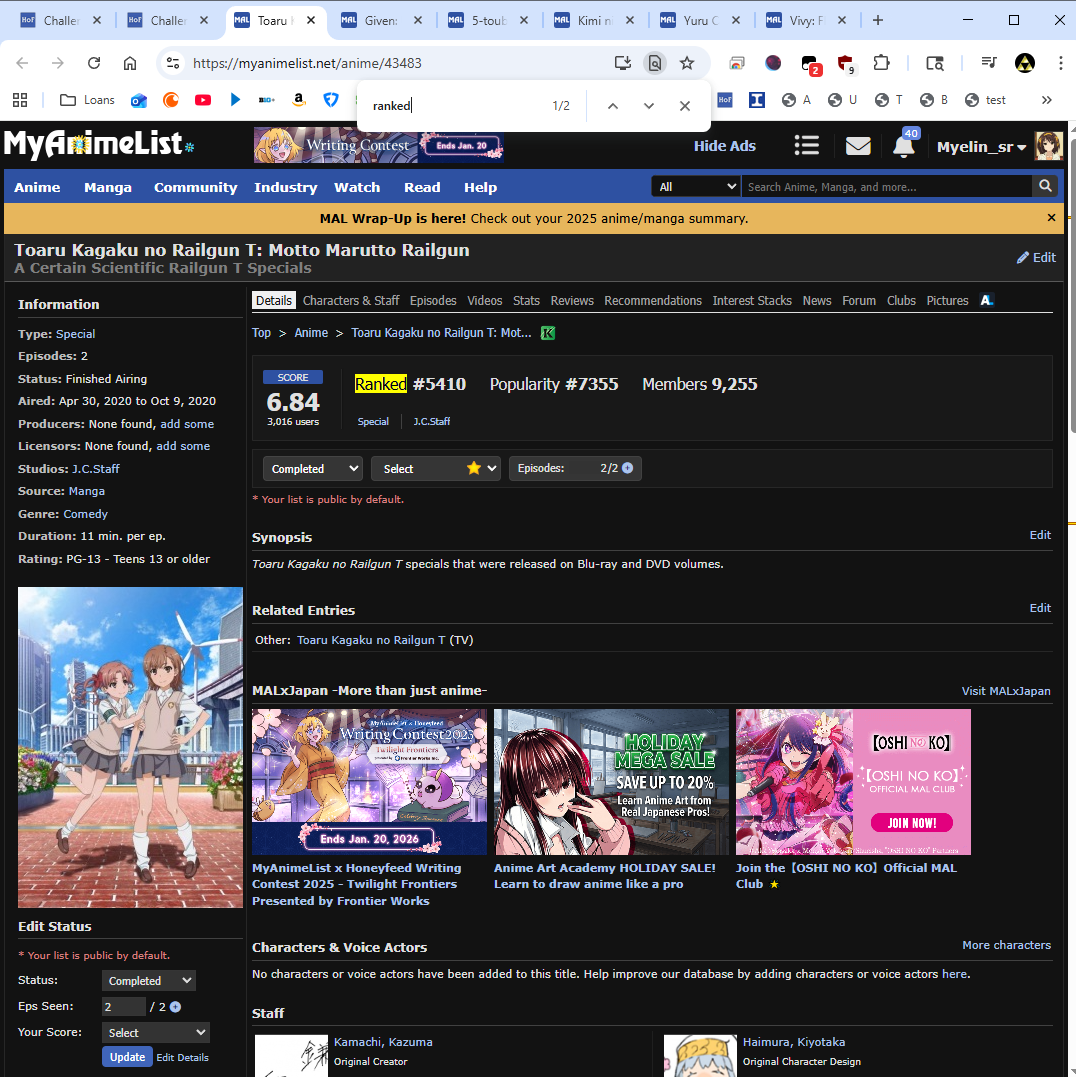The height and width of the screenshot is (1077, 1076).
Task: Open the install-app icon in address bar
Action: click(x=623, y=63)
